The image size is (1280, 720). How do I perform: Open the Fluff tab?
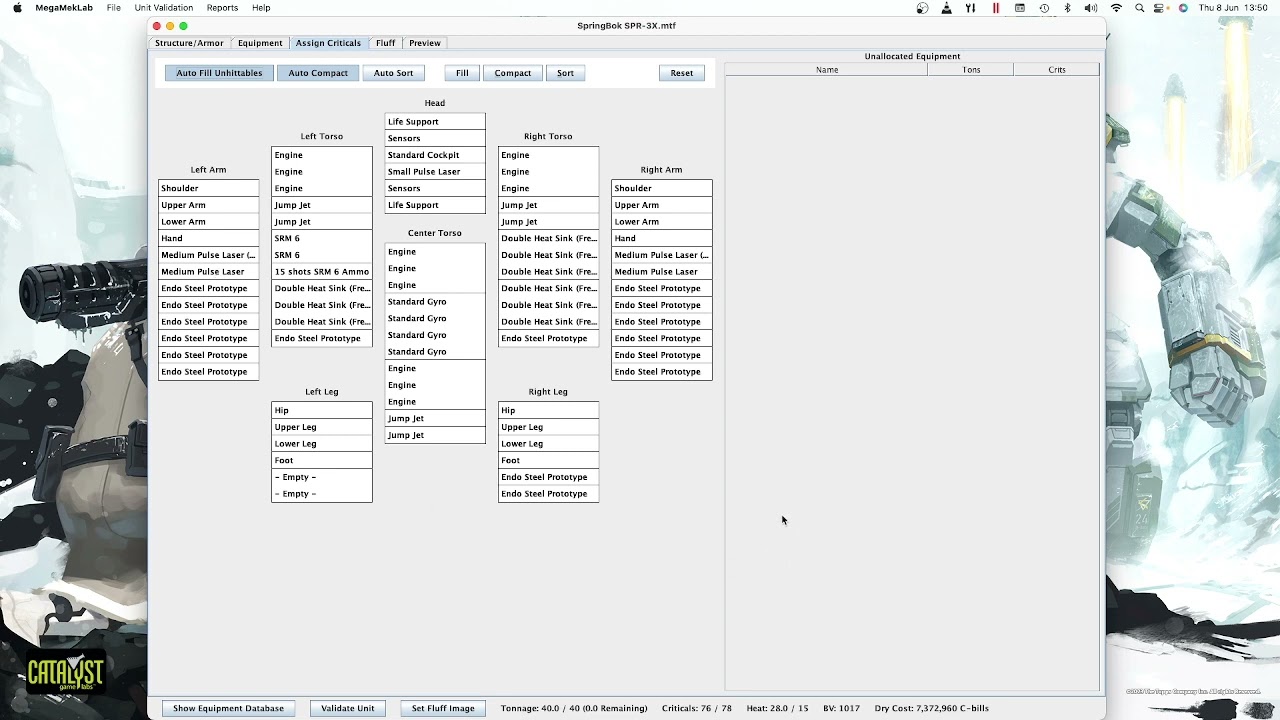[385, 43]
